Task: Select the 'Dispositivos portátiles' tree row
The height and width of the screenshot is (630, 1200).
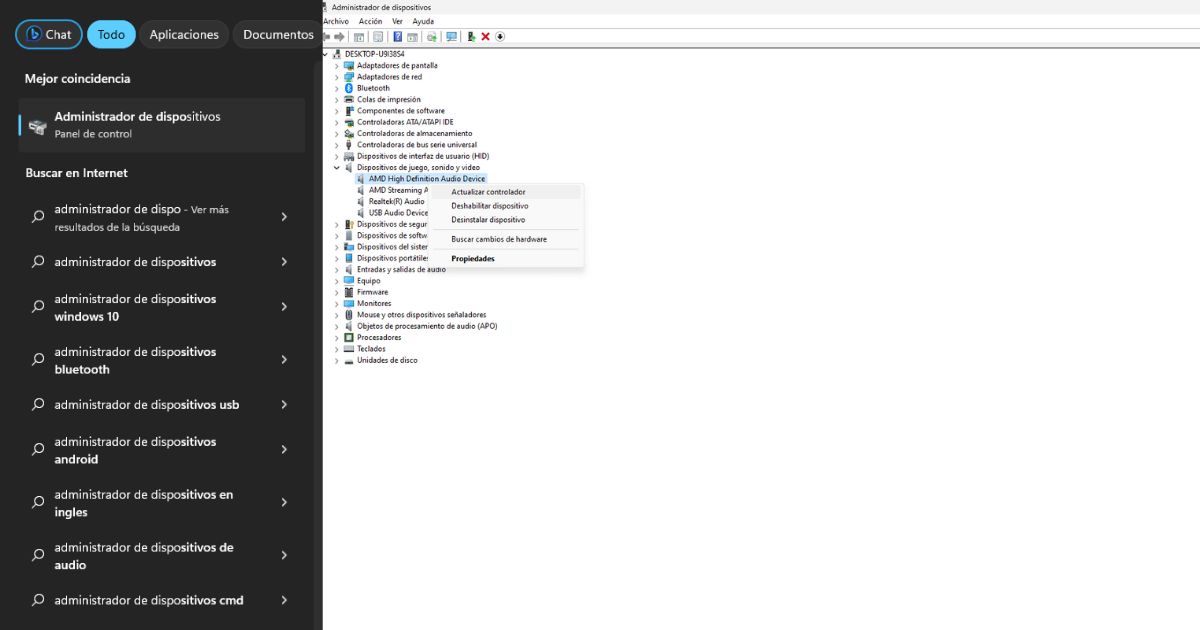Action: point(386,258)
